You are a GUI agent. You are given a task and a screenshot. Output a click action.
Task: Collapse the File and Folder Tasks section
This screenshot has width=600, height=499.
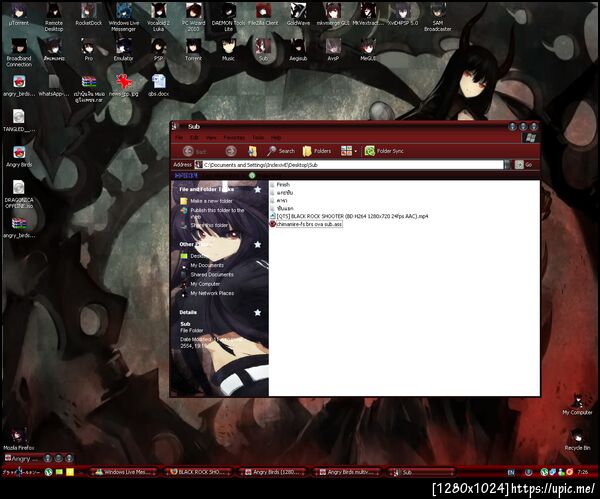[x=258, y=189]
